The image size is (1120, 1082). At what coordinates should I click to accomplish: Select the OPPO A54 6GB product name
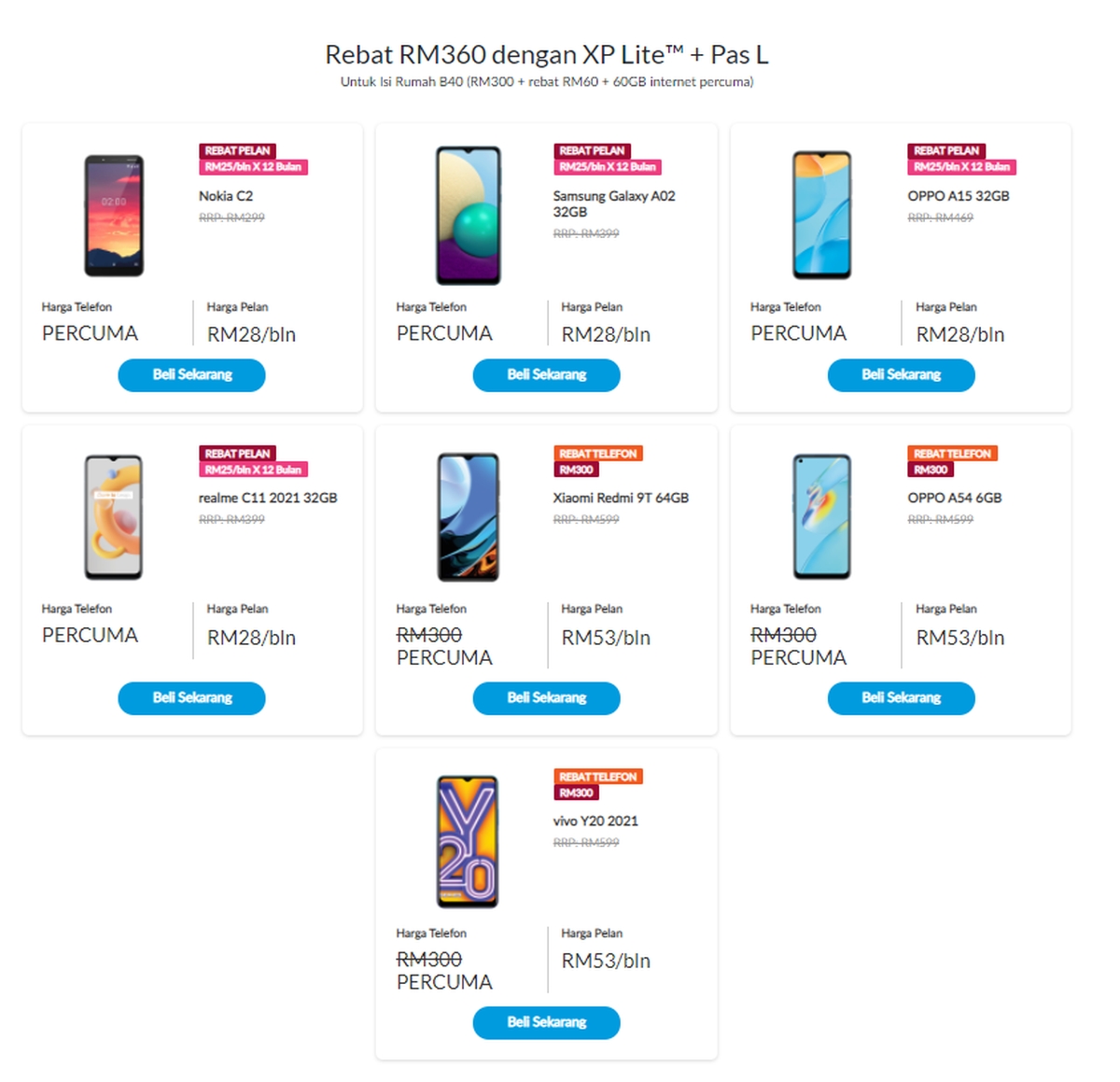tap(956, 498)
